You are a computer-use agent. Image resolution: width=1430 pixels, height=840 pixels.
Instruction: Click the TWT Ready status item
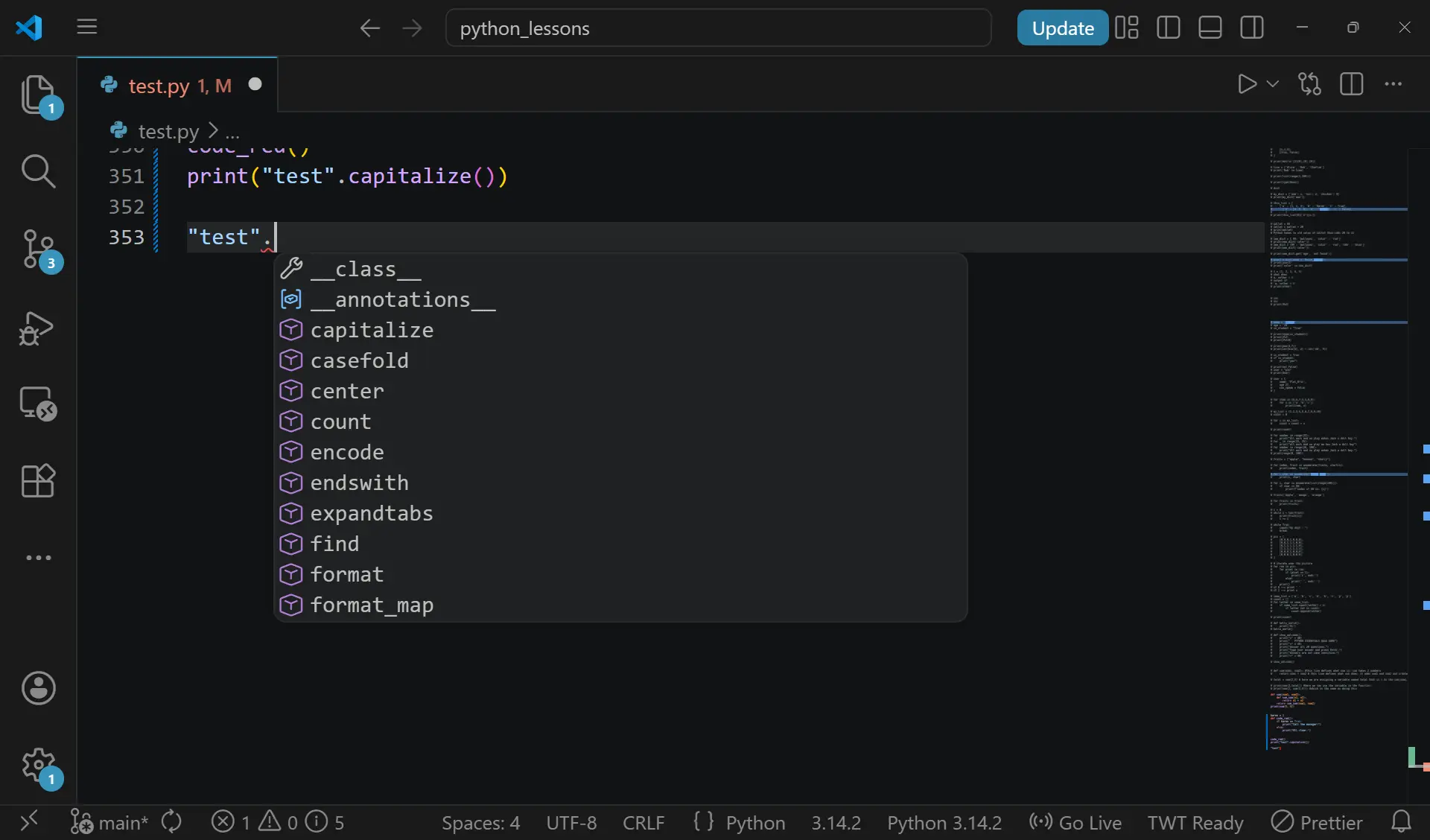[1195, 823]
